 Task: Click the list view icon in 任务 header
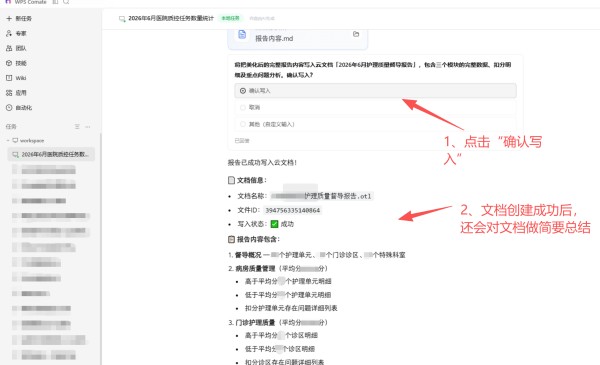click(77, 127)
